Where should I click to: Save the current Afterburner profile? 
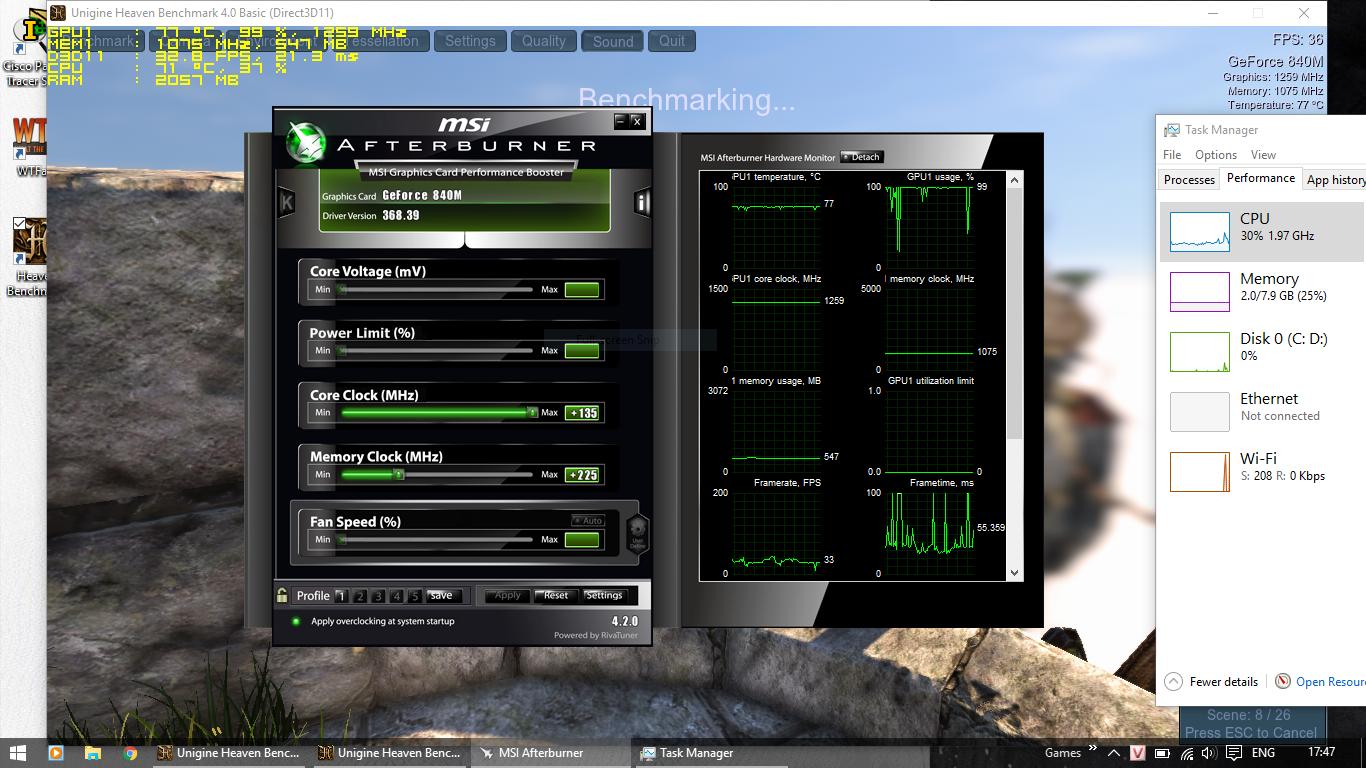[441, 595]
